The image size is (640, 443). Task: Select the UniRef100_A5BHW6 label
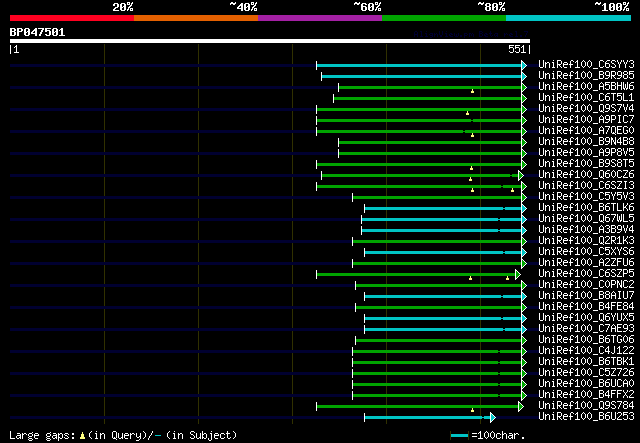point(586,87)
